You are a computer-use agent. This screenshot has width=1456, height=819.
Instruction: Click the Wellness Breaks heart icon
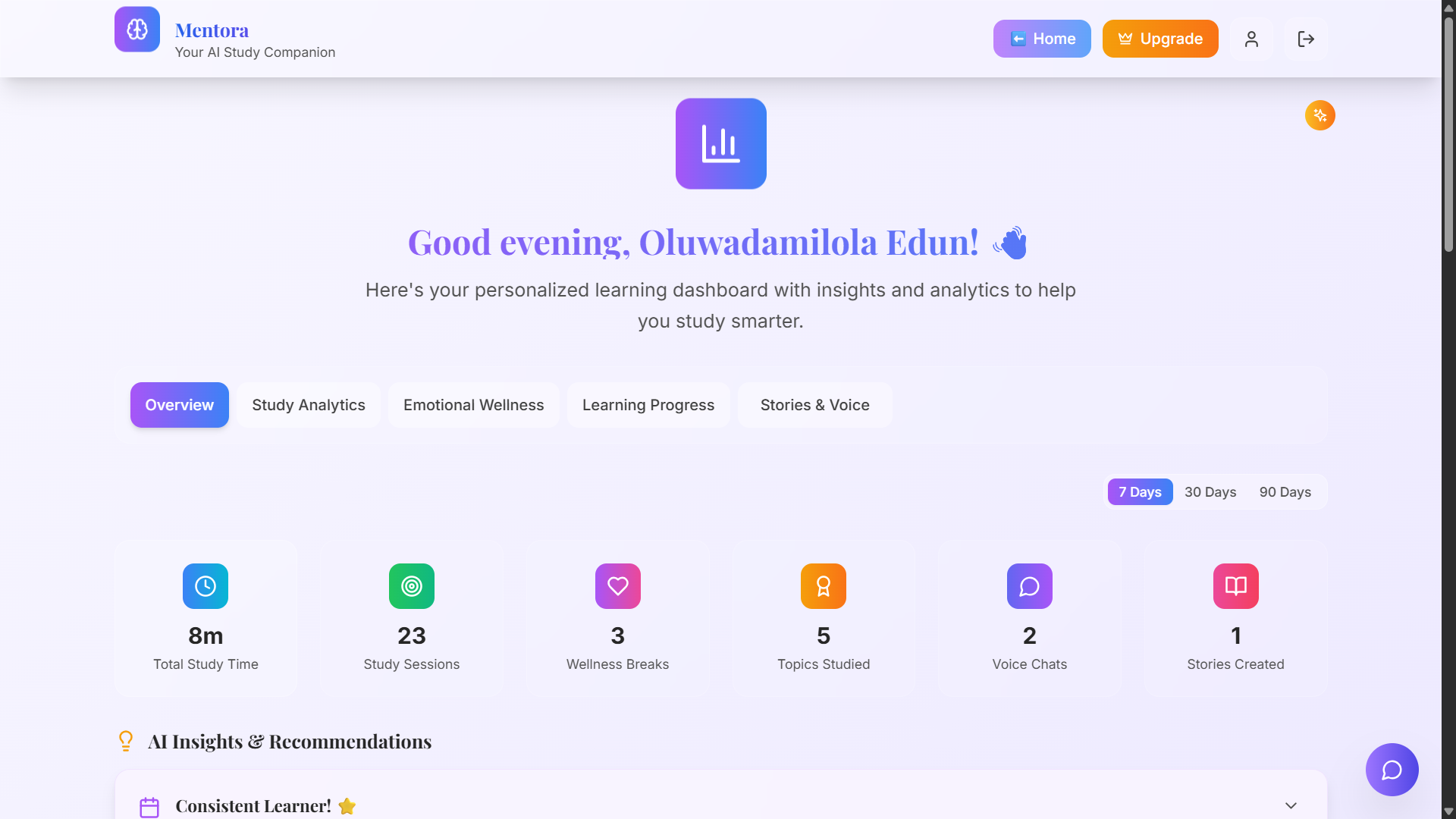(x=617, y=586)
